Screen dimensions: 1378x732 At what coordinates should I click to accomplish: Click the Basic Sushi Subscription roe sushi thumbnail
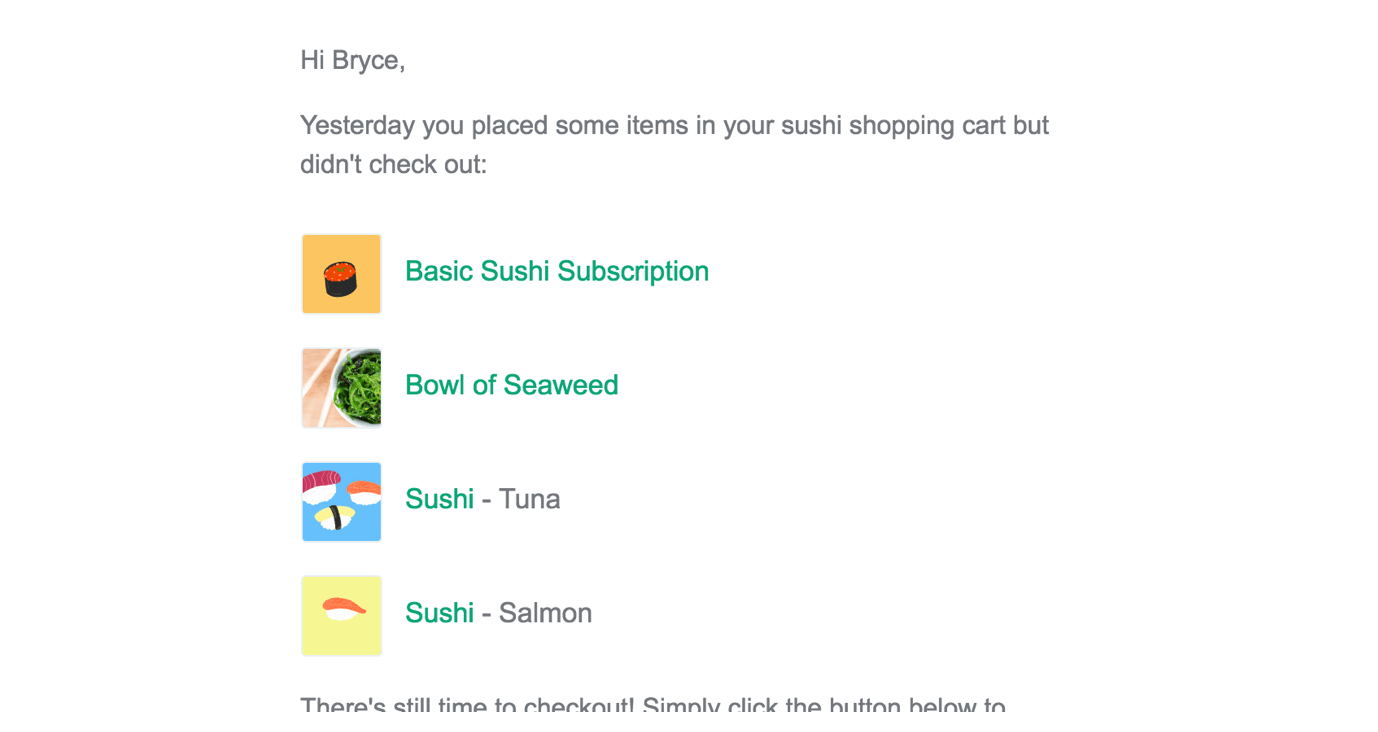(x=341, y=273)
